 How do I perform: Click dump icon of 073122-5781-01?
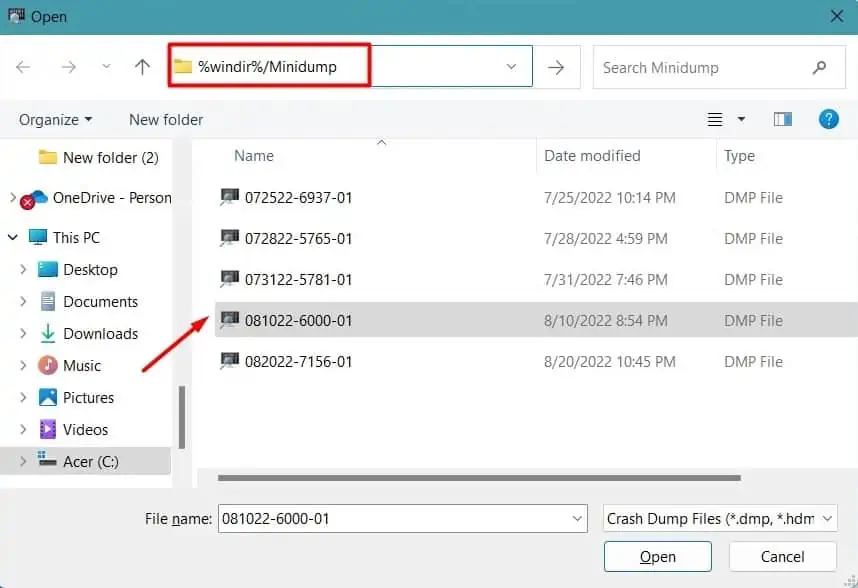229,279
